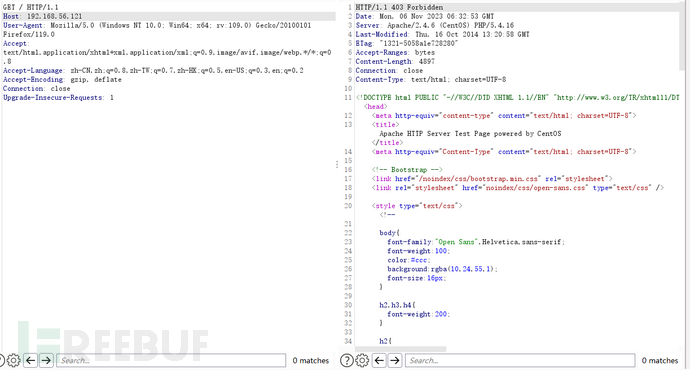Go to next match in request pane
This screenshot has height=370, width=690.
46,360
